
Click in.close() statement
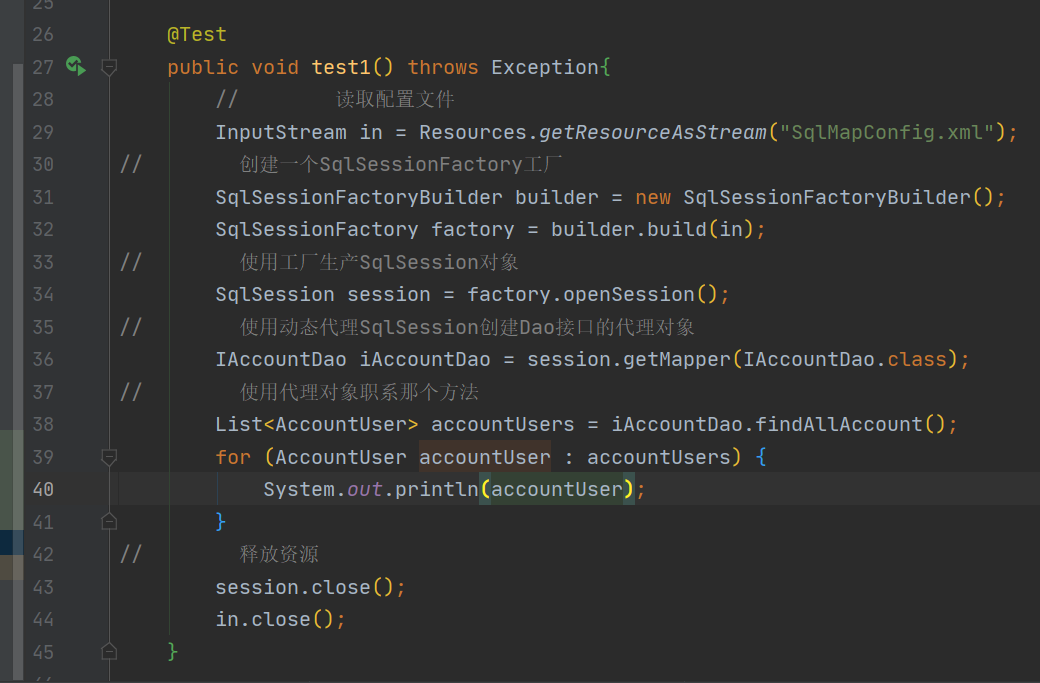pos(281,619)
